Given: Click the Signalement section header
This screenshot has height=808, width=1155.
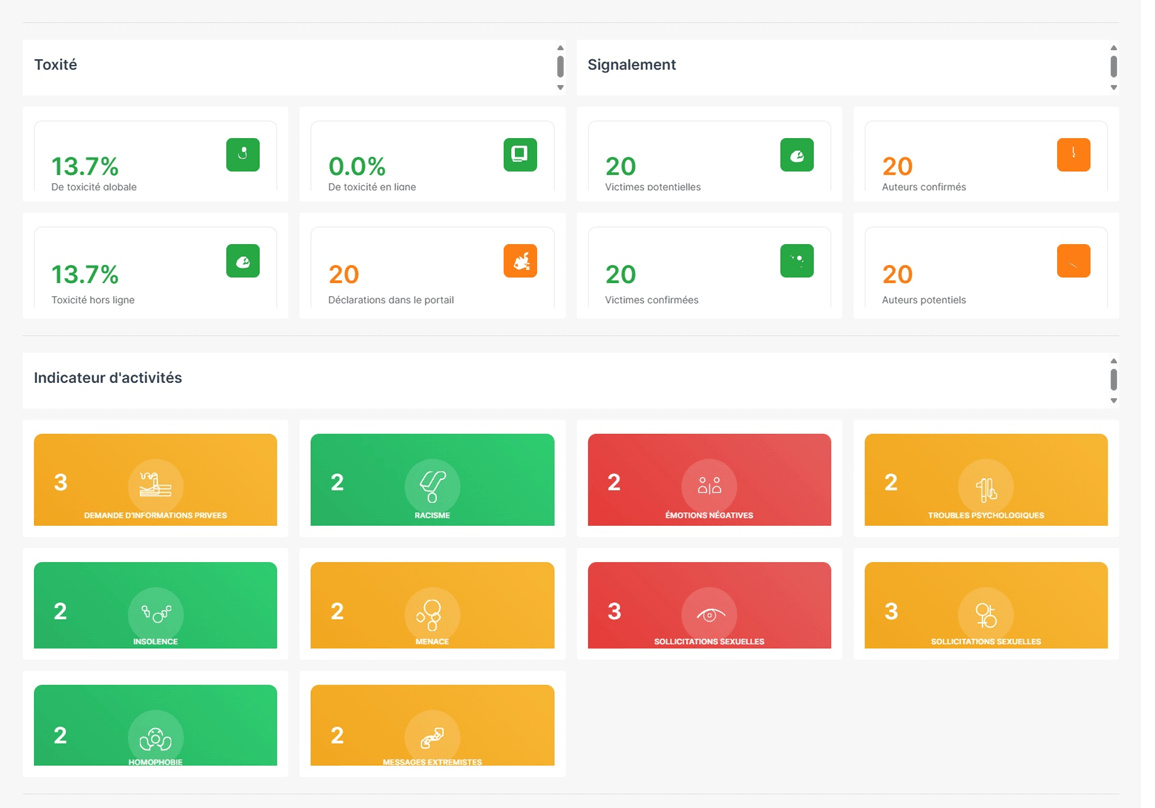Looking at the screenshot, I should 633,64.
